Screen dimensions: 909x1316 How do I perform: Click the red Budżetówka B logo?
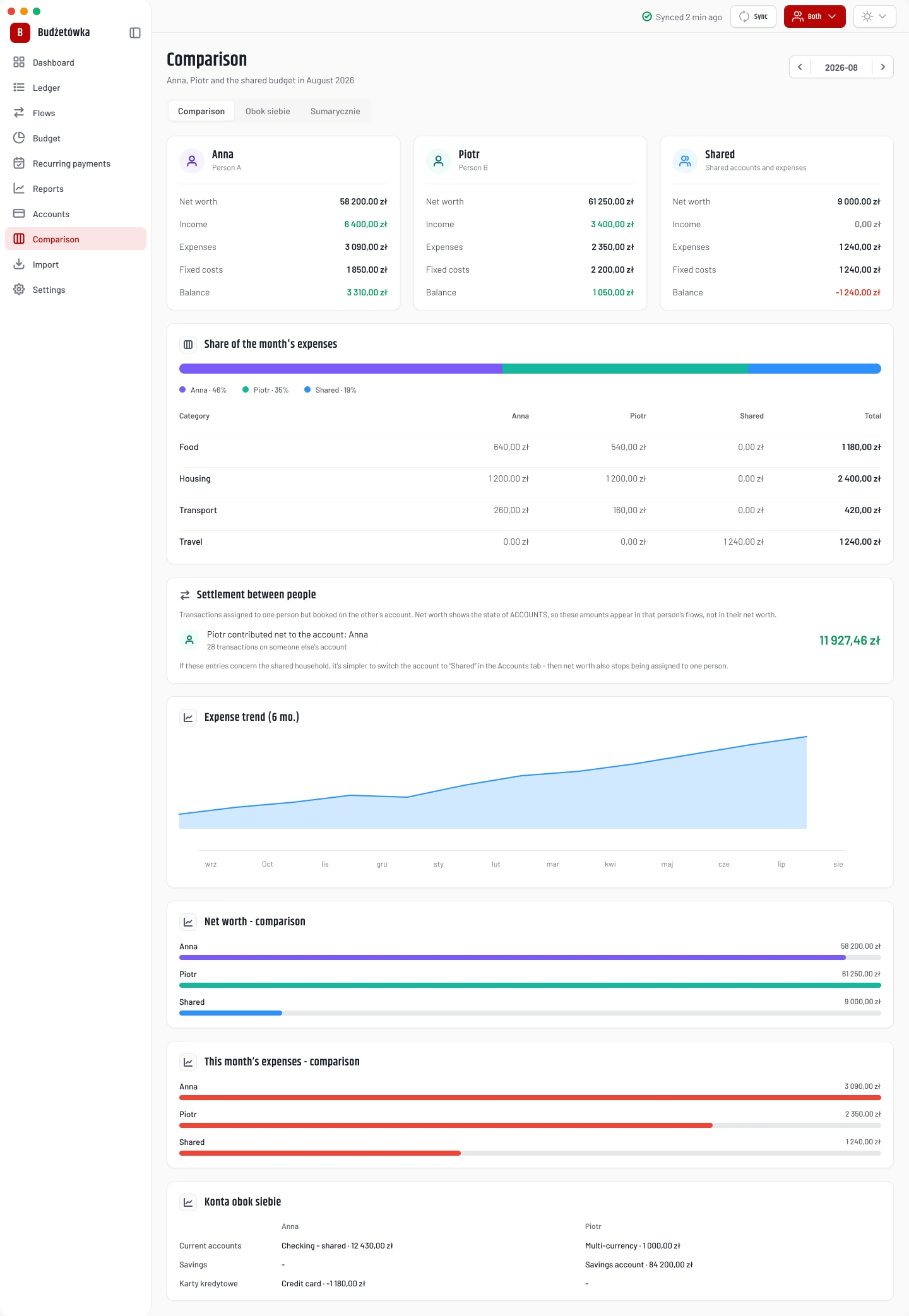pos(20,33)
